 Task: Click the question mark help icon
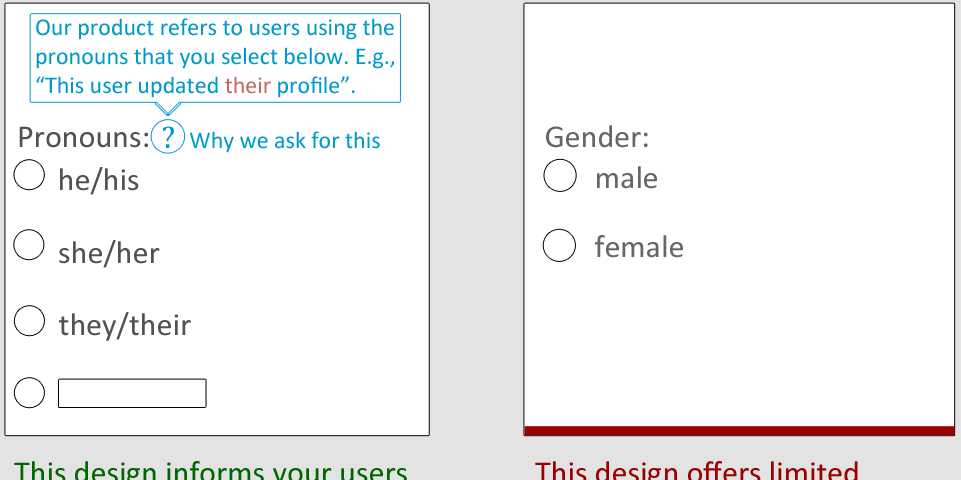[x=167, y=136]
